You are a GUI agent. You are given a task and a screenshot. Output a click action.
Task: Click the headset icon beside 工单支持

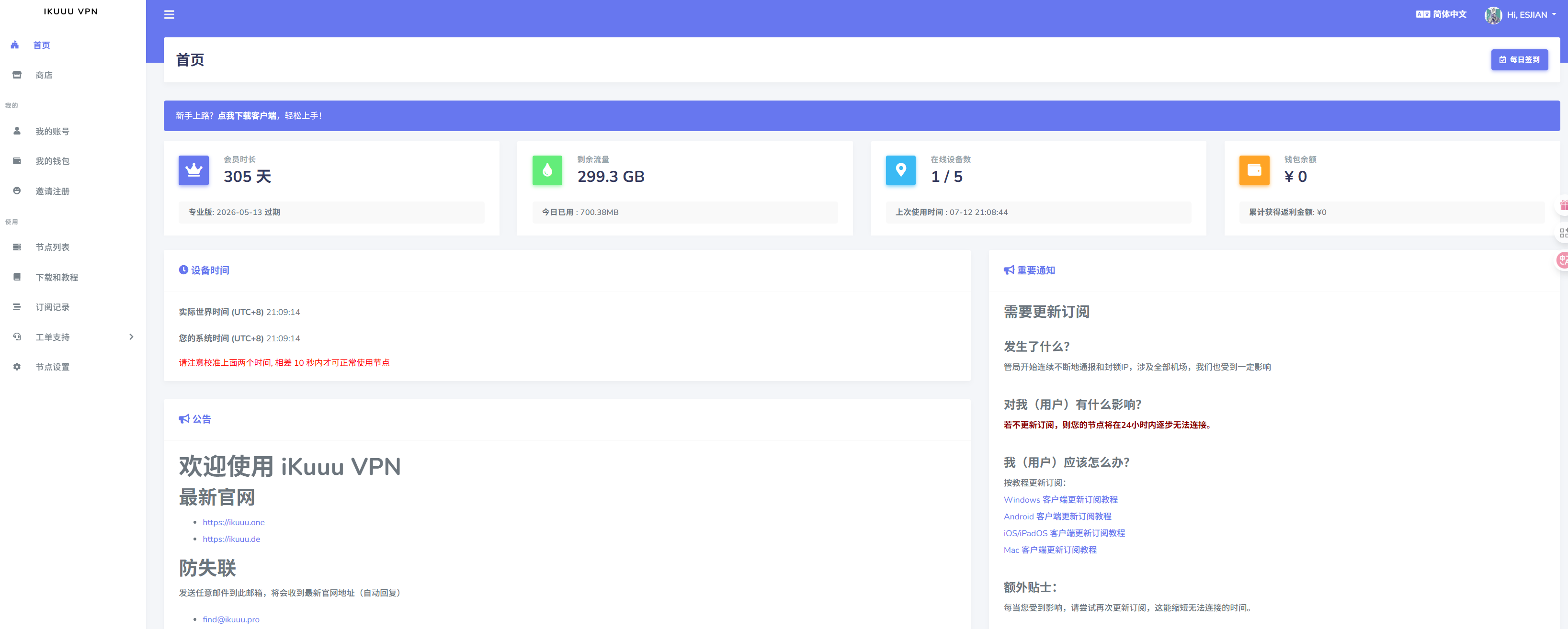click(x=17, y=337)
